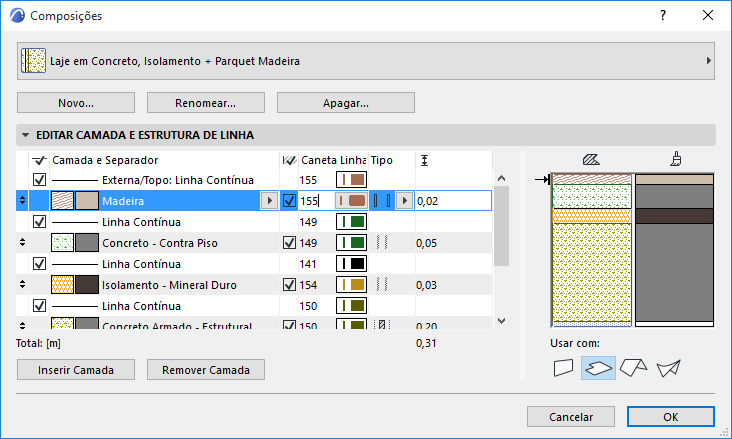
Task: Click the help question mark button
Action: coord(663,15)
